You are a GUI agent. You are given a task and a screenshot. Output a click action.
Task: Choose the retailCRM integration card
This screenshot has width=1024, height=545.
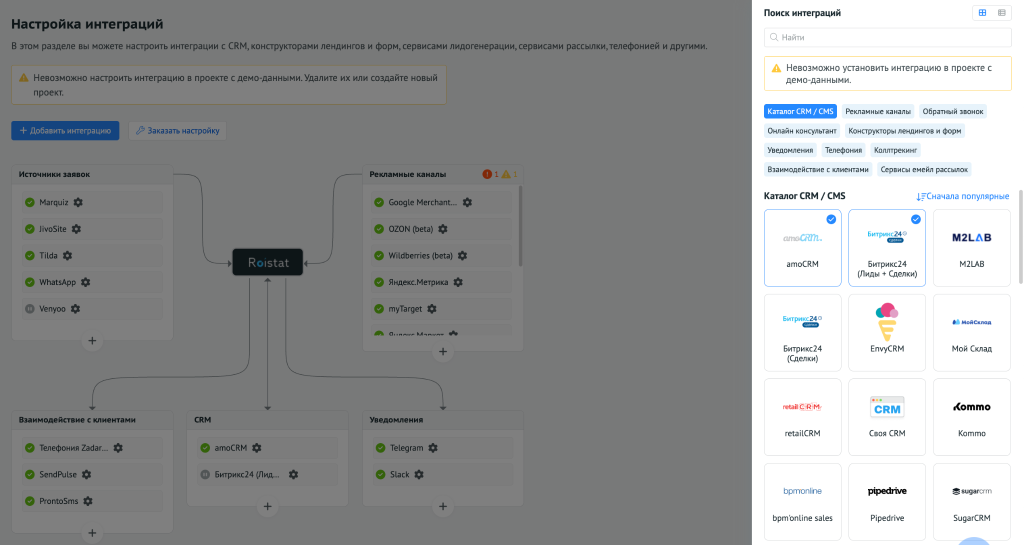[803, 417]
